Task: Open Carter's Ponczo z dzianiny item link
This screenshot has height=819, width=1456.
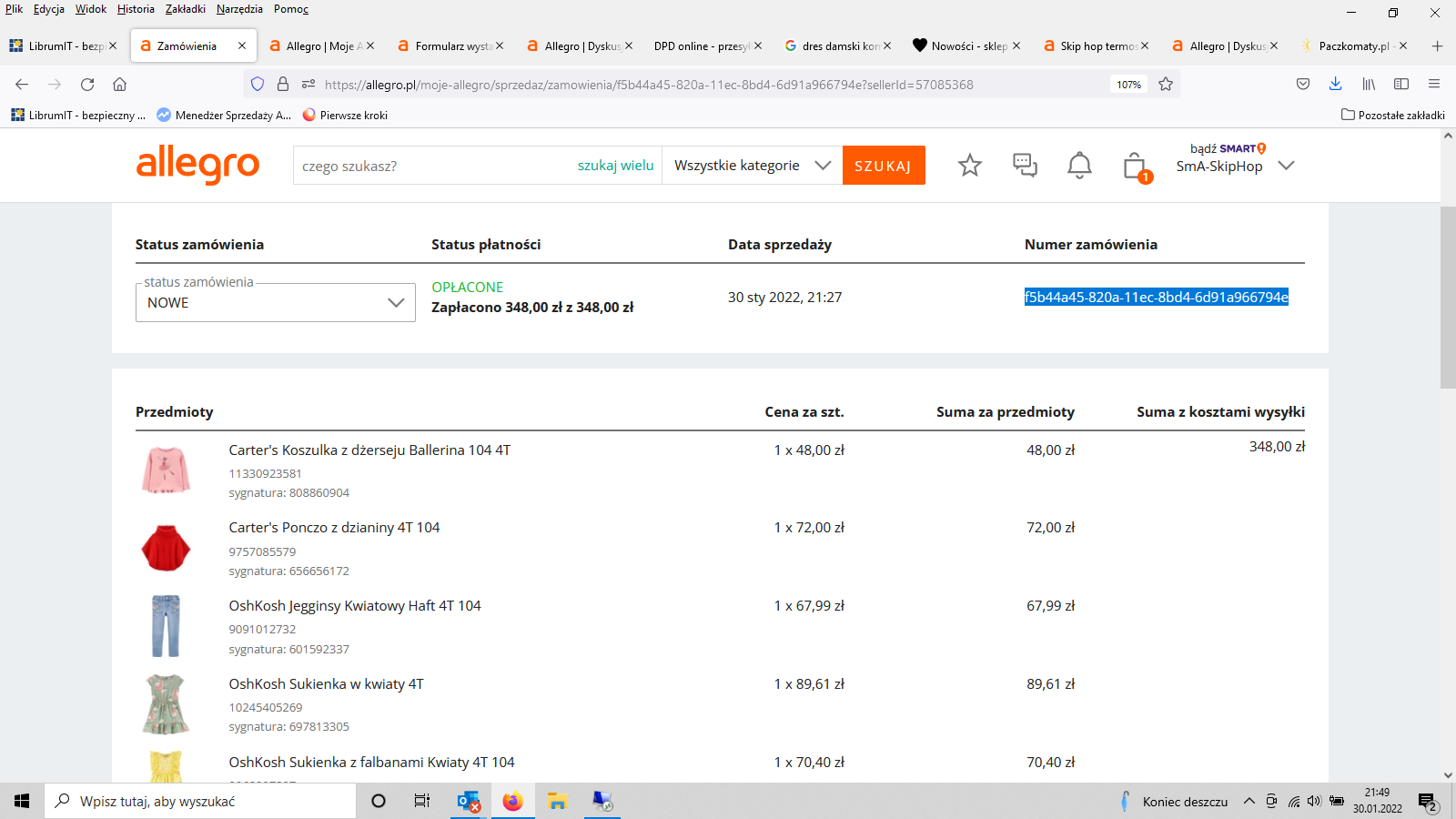Action: [334, 528]
